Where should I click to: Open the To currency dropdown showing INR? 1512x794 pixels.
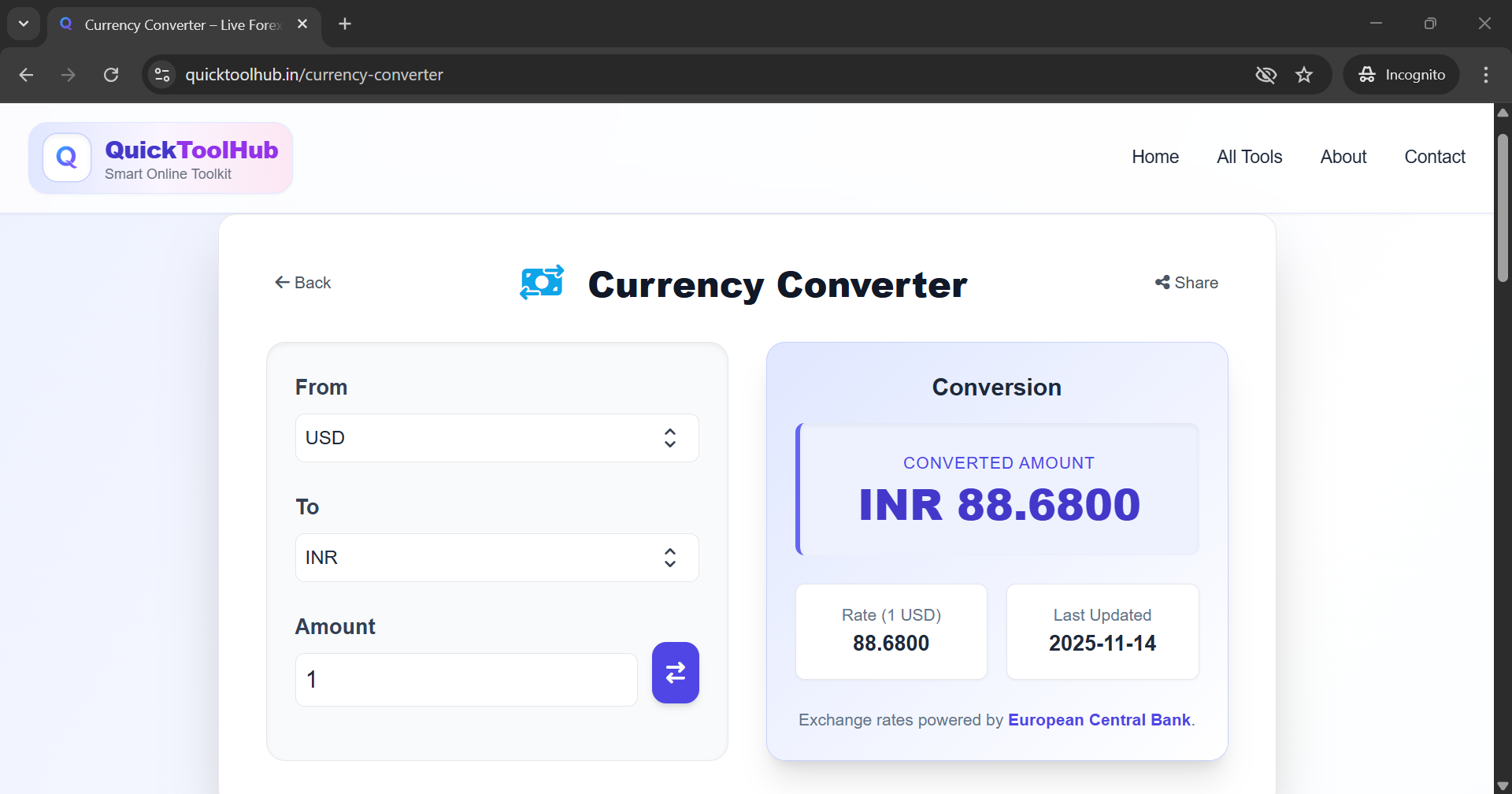click(x=496, y=557)
